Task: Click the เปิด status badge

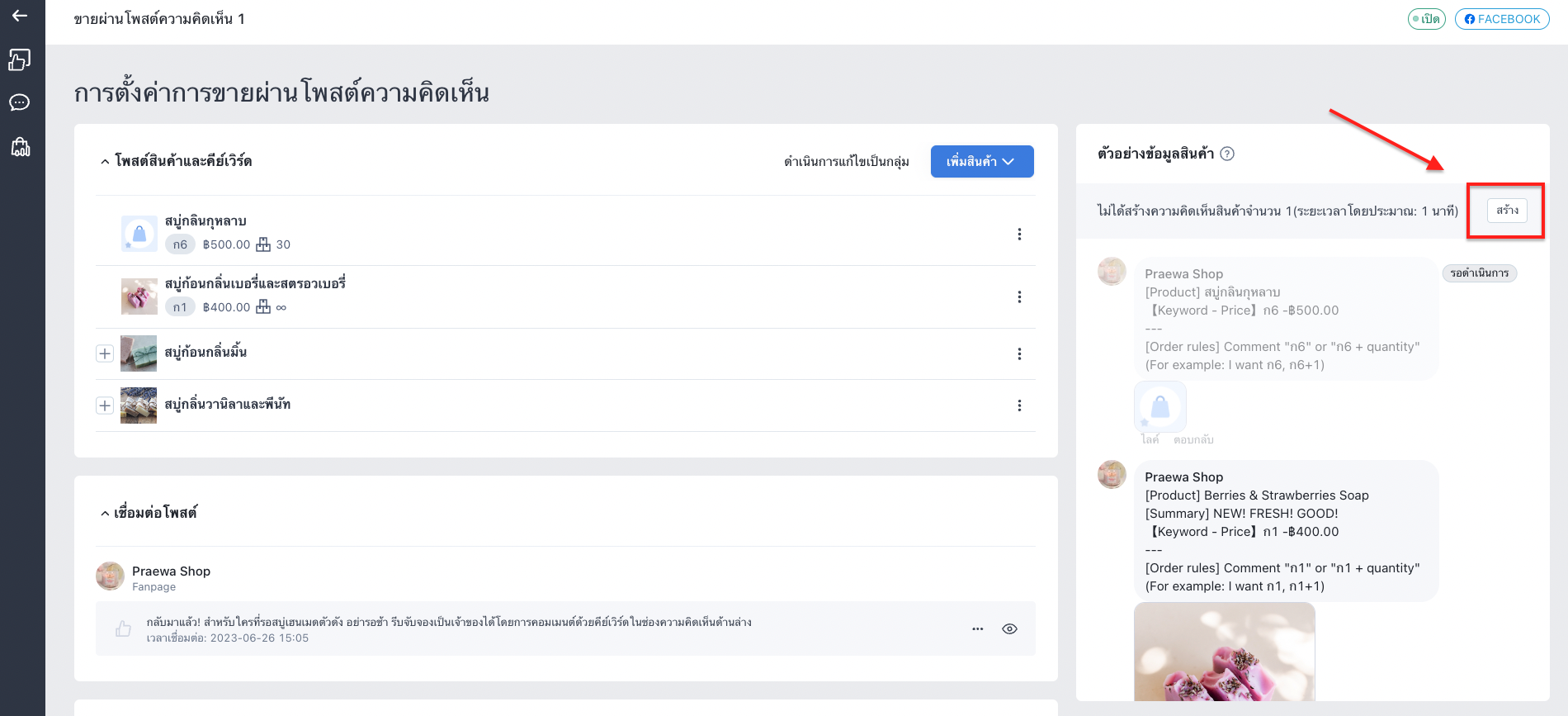Action: [1426, 19]
